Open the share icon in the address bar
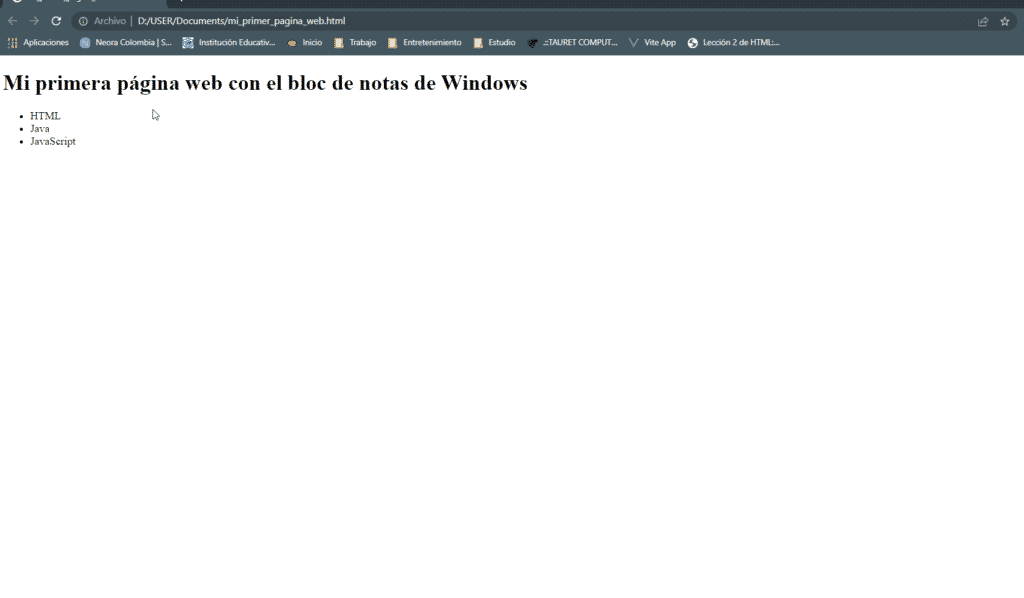Image resolution: width=1024 pixels, height=598 pixels. click(x=982, y=20)
